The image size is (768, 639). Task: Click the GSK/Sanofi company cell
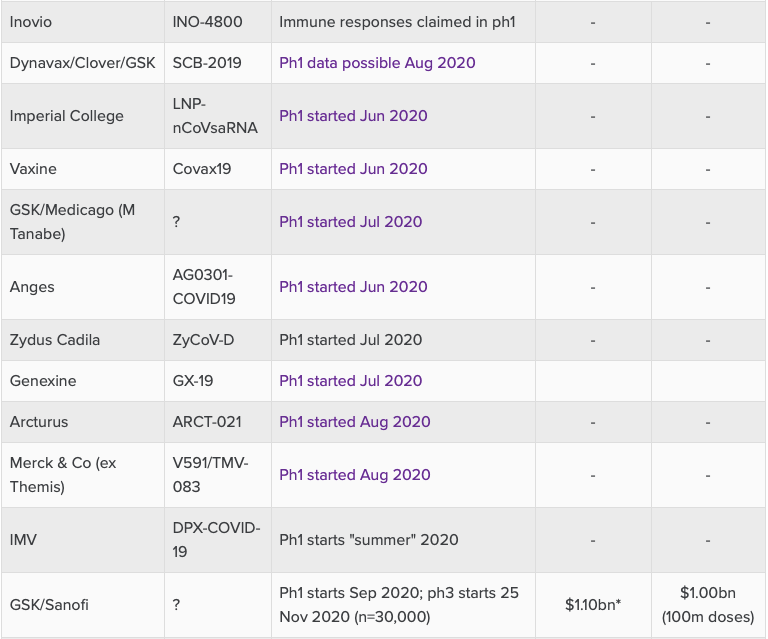(x=52, y=605)
